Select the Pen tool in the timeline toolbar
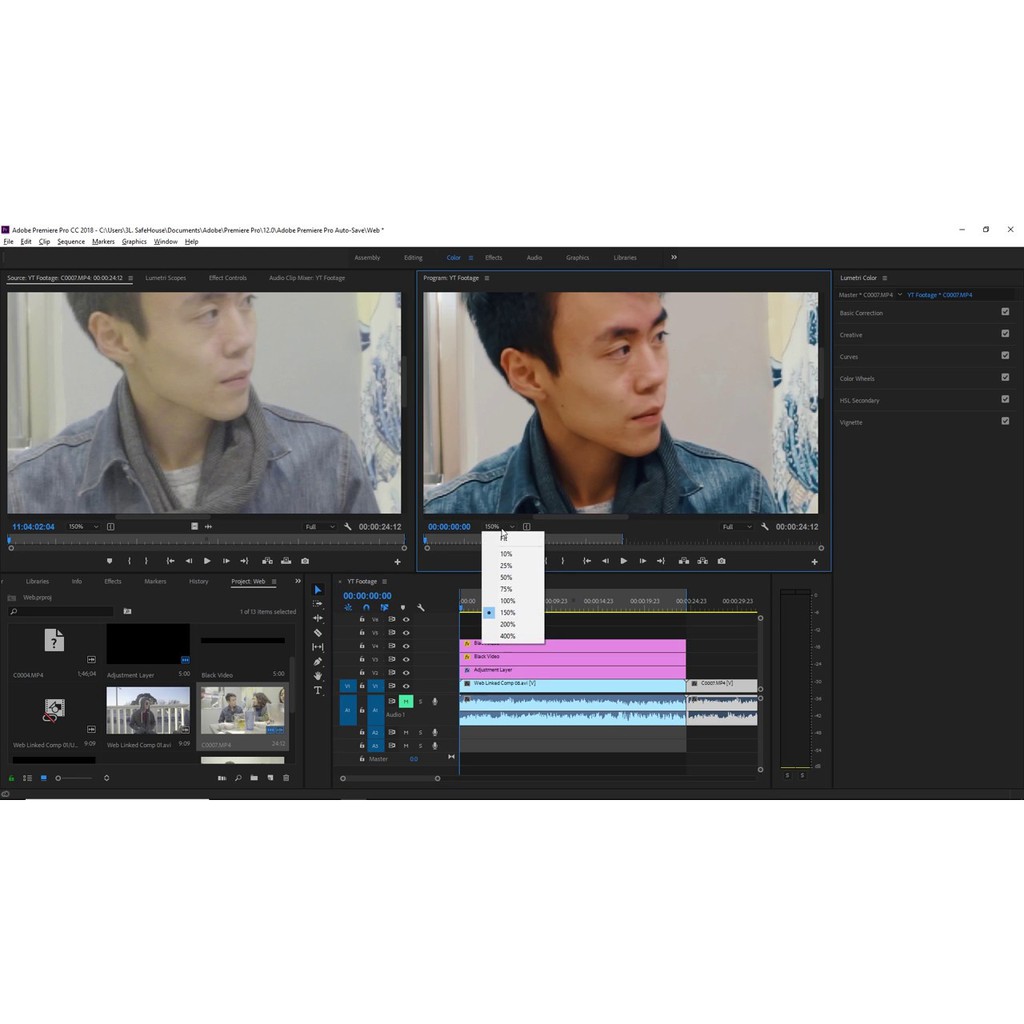Image resolution: width=1024 pixels, height=1024 pixels. click(319, 659)
